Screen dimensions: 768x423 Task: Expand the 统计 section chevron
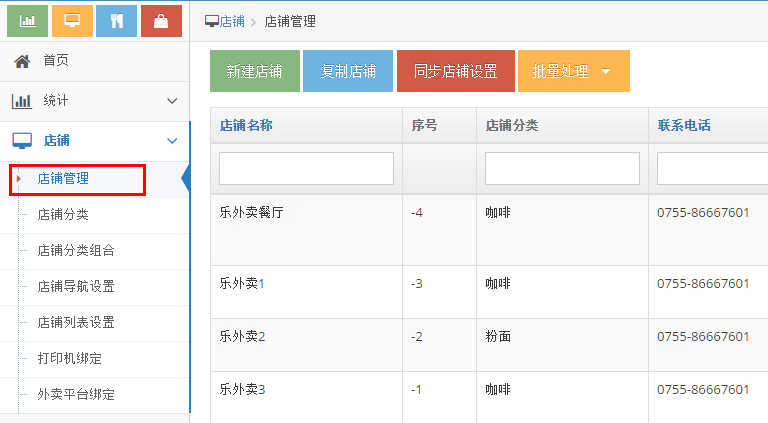click(x=172, y=101)
